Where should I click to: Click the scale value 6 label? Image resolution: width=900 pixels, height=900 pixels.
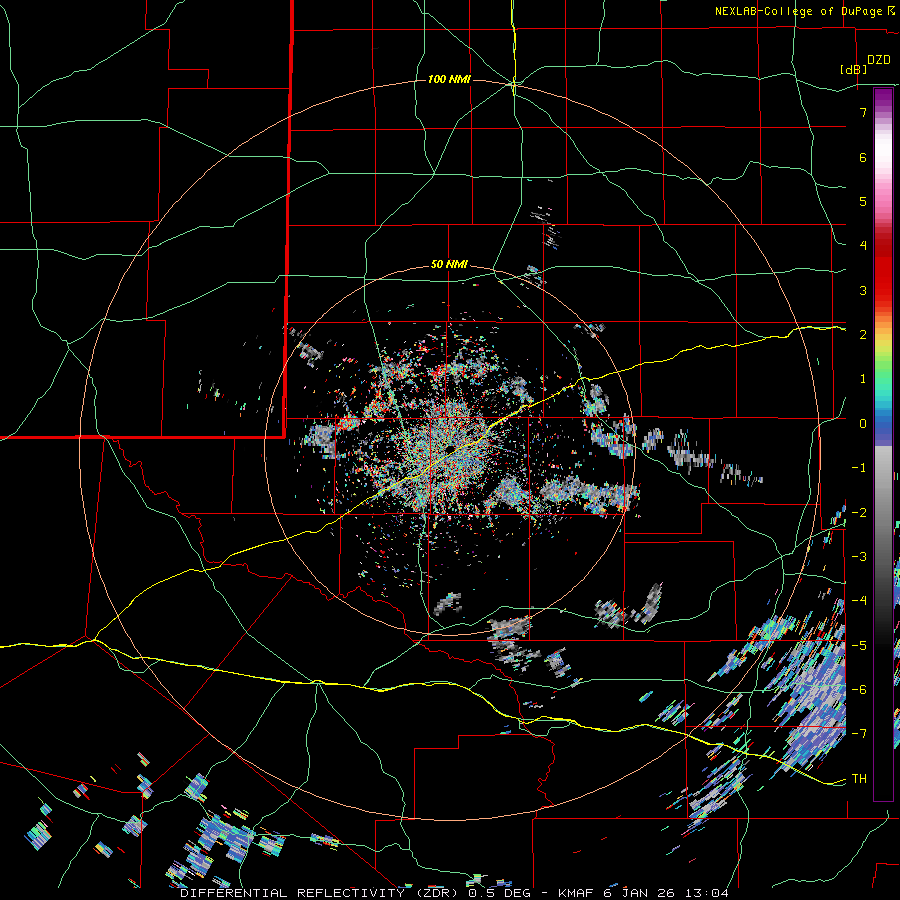[863, 157]
